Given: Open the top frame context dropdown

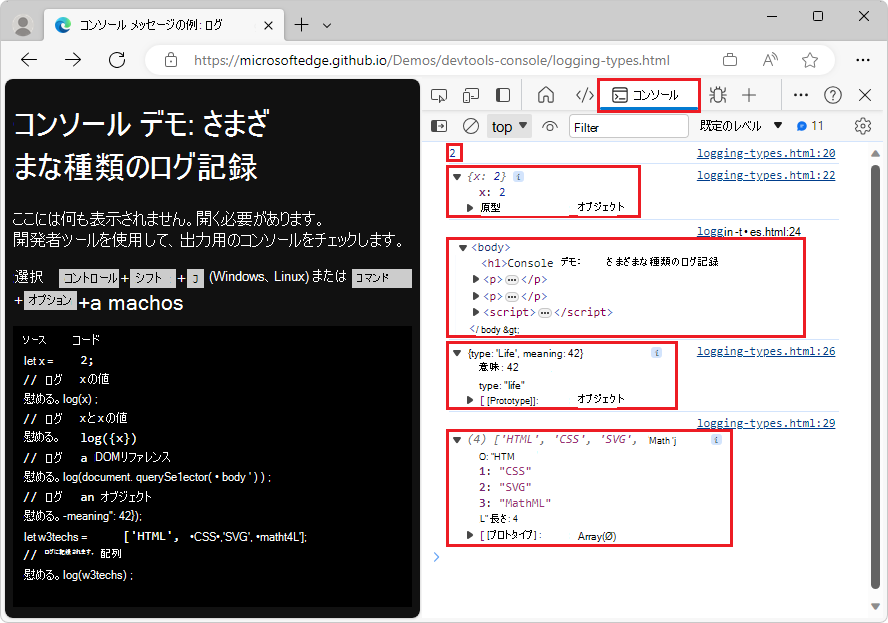Looking at the screenshot, I should [x=508, y=126].
